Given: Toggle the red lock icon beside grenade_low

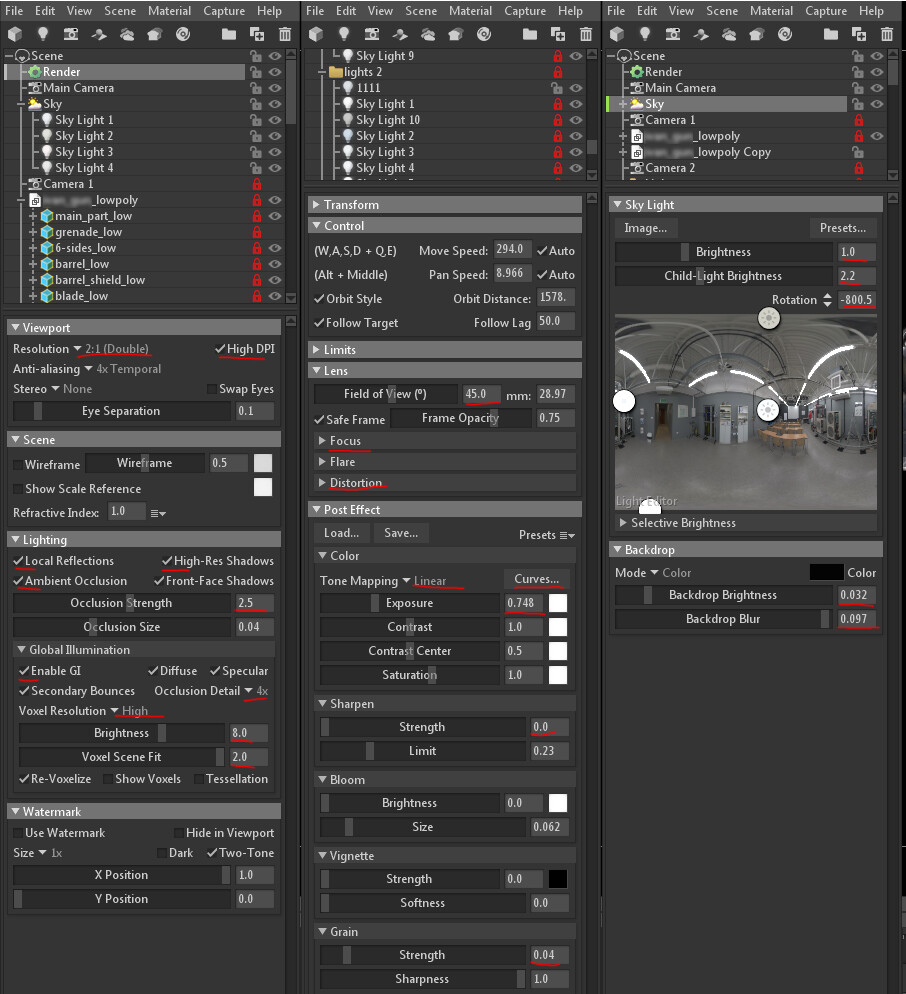Looking at the screenshot, I should point(257,232).
